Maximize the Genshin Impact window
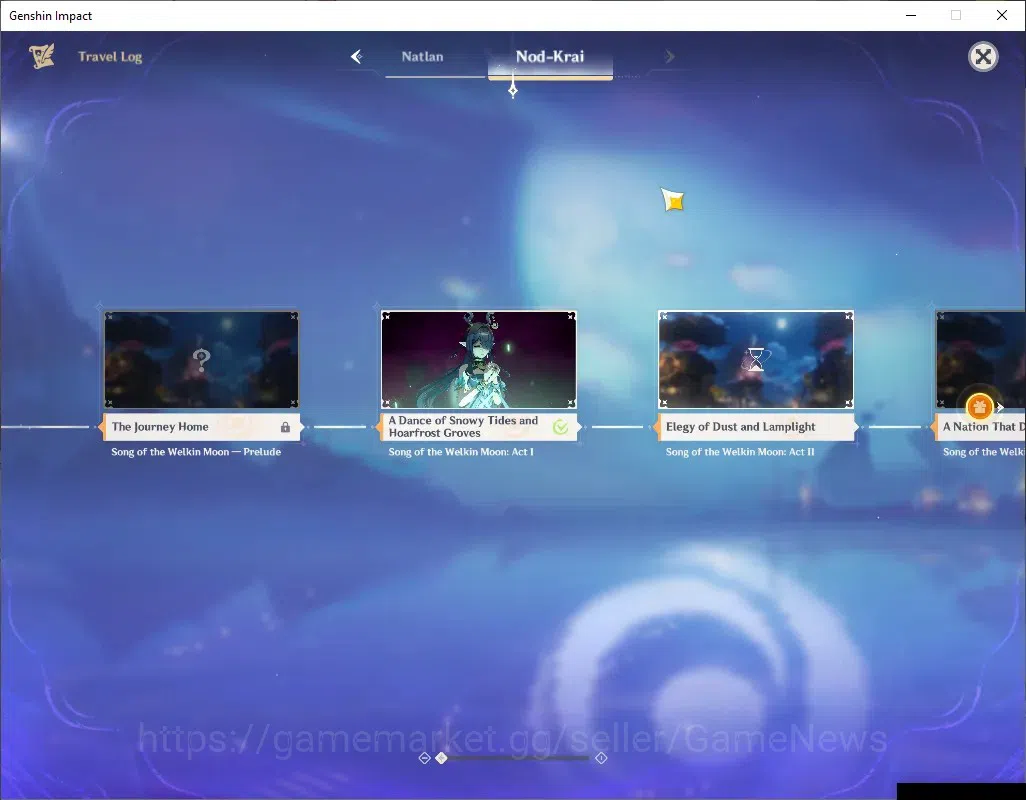The width and height of the screenshot is (1026, 800). 956,15
